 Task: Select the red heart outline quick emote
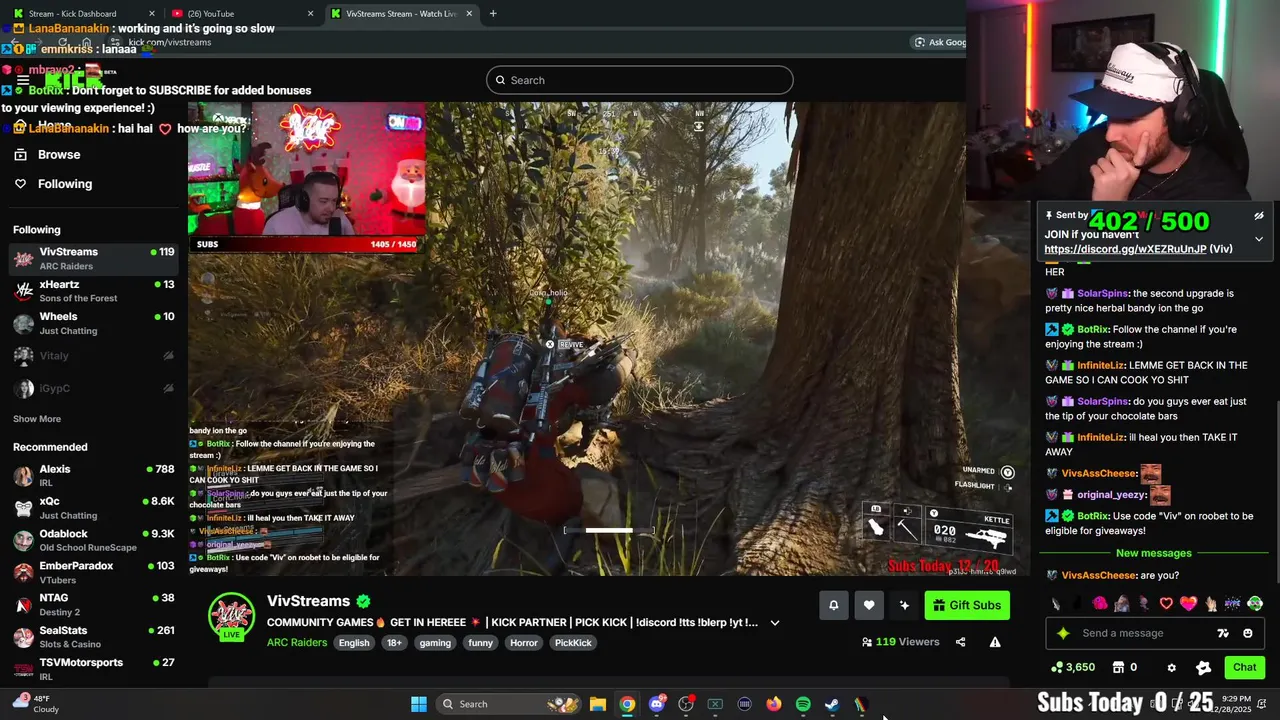(1166, 604)
